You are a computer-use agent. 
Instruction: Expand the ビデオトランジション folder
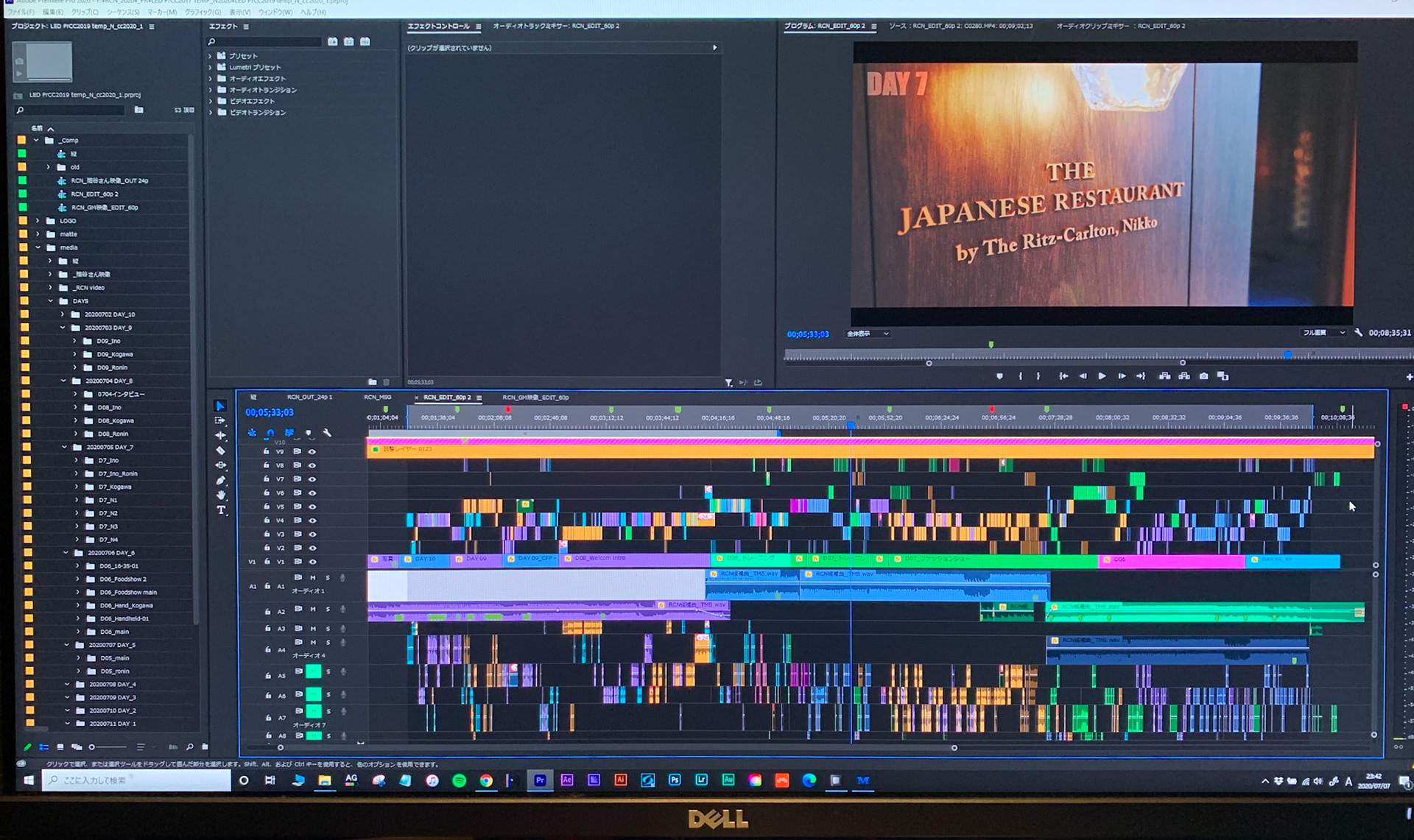(x=211, y=113)
